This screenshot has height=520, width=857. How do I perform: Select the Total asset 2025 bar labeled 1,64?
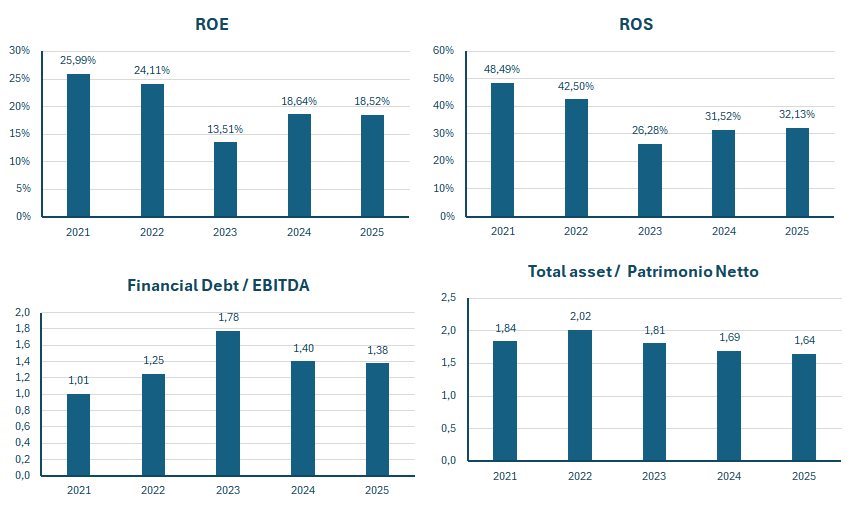click(804, 407)
